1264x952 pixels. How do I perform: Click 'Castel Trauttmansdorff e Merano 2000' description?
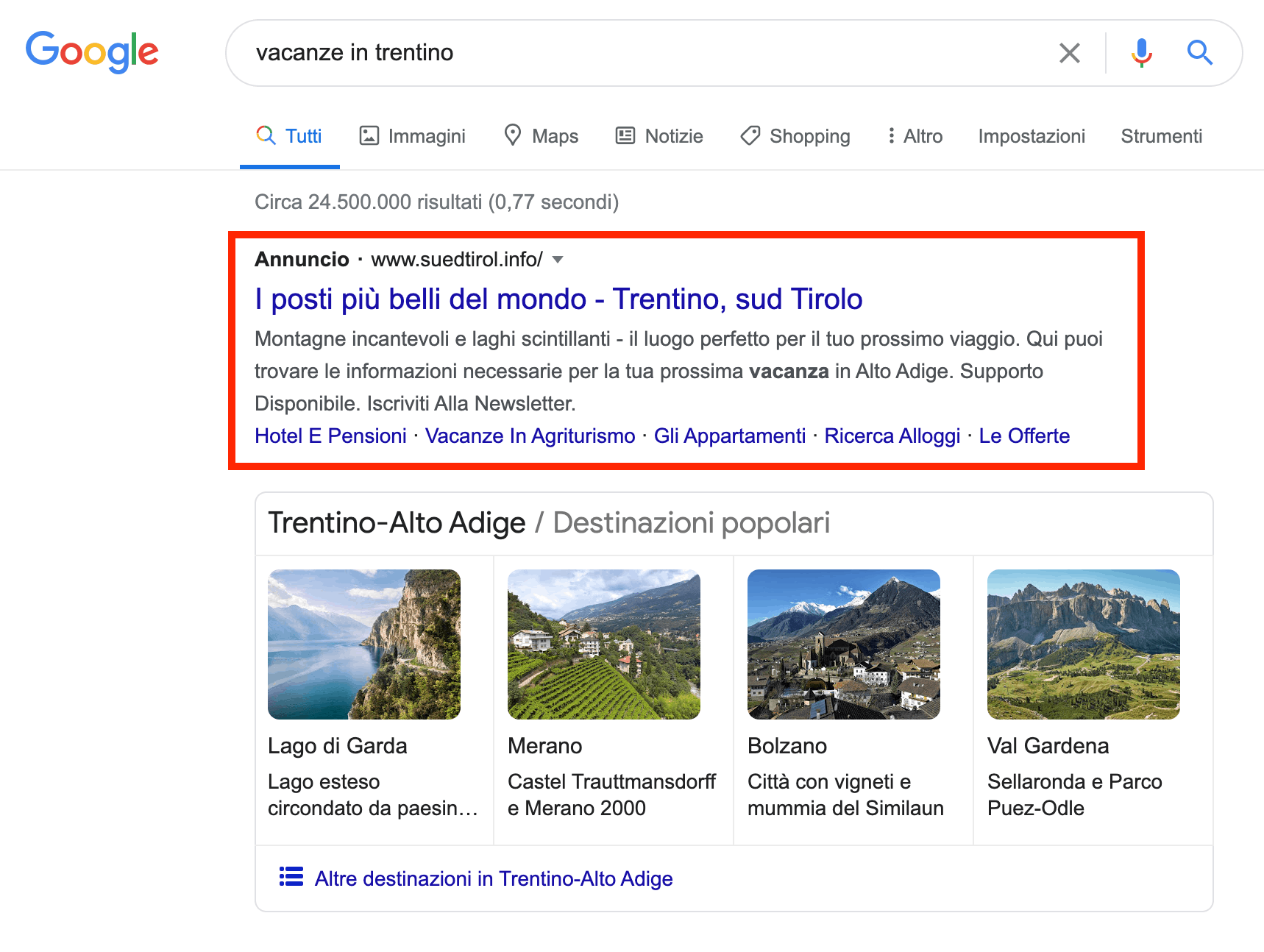point(611,795)
